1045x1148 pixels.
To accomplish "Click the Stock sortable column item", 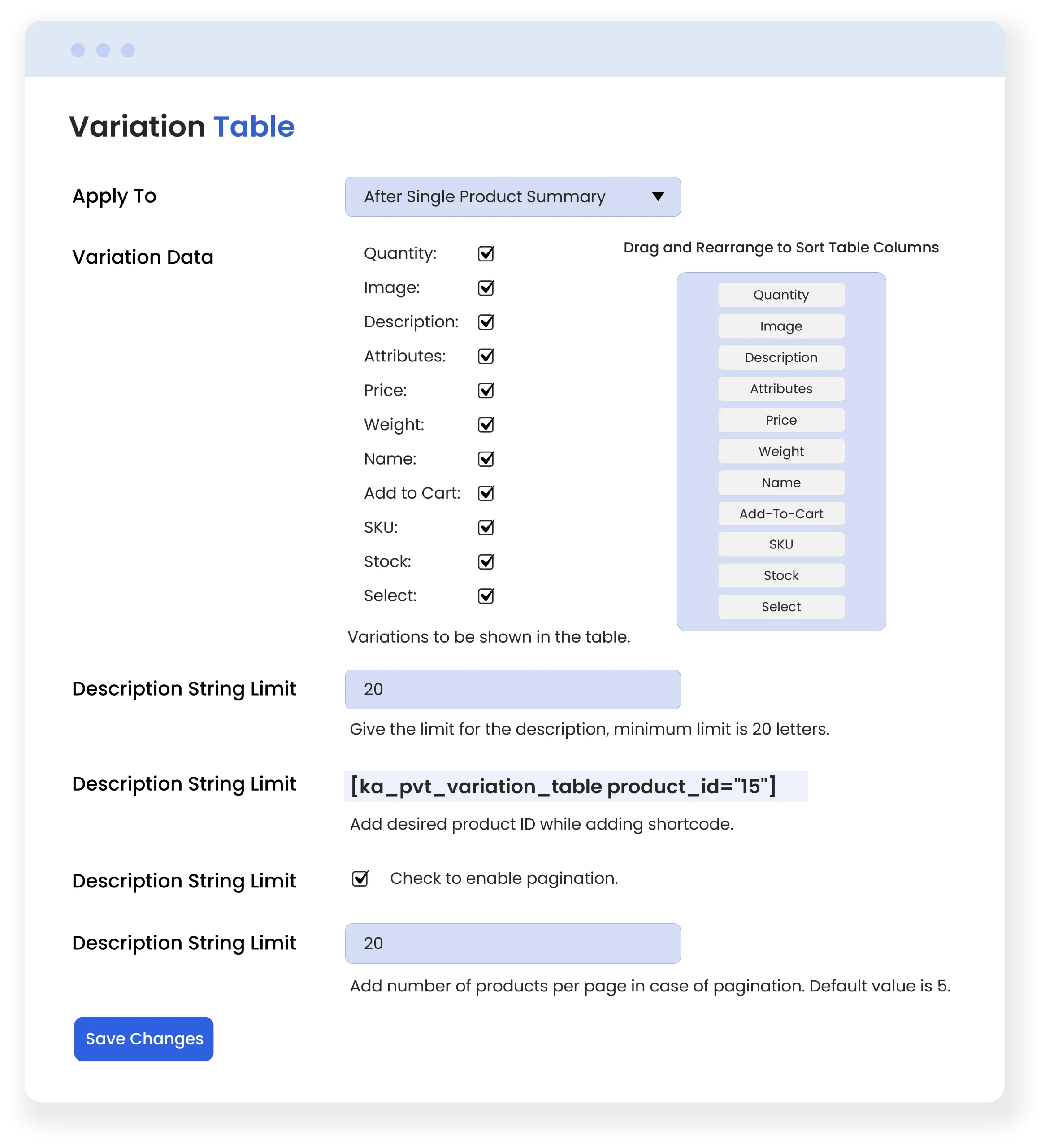I will (781, 576).
